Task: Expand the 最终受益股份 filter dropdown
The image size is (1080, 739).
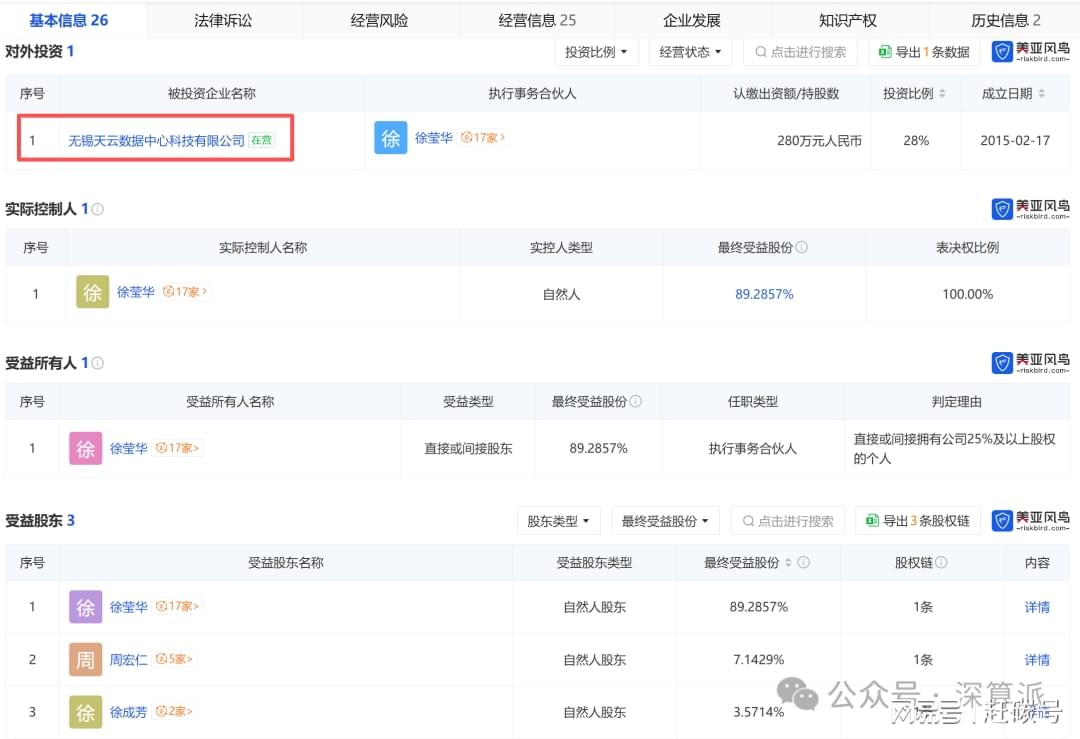Action: point(665,521)
